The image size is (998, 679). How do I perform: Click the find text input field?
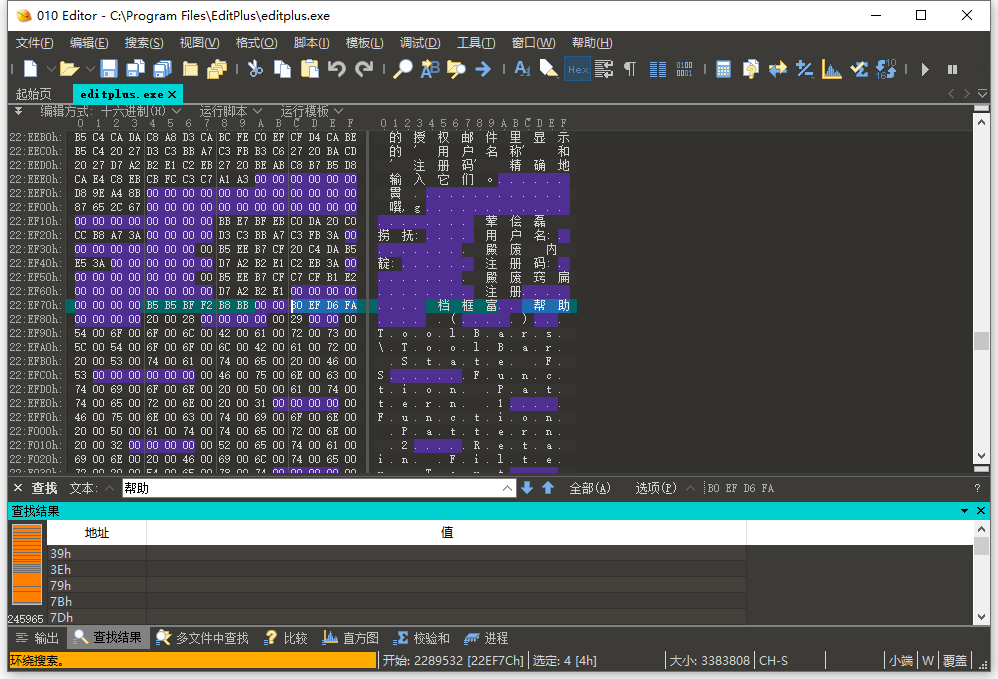pos(312,488)
